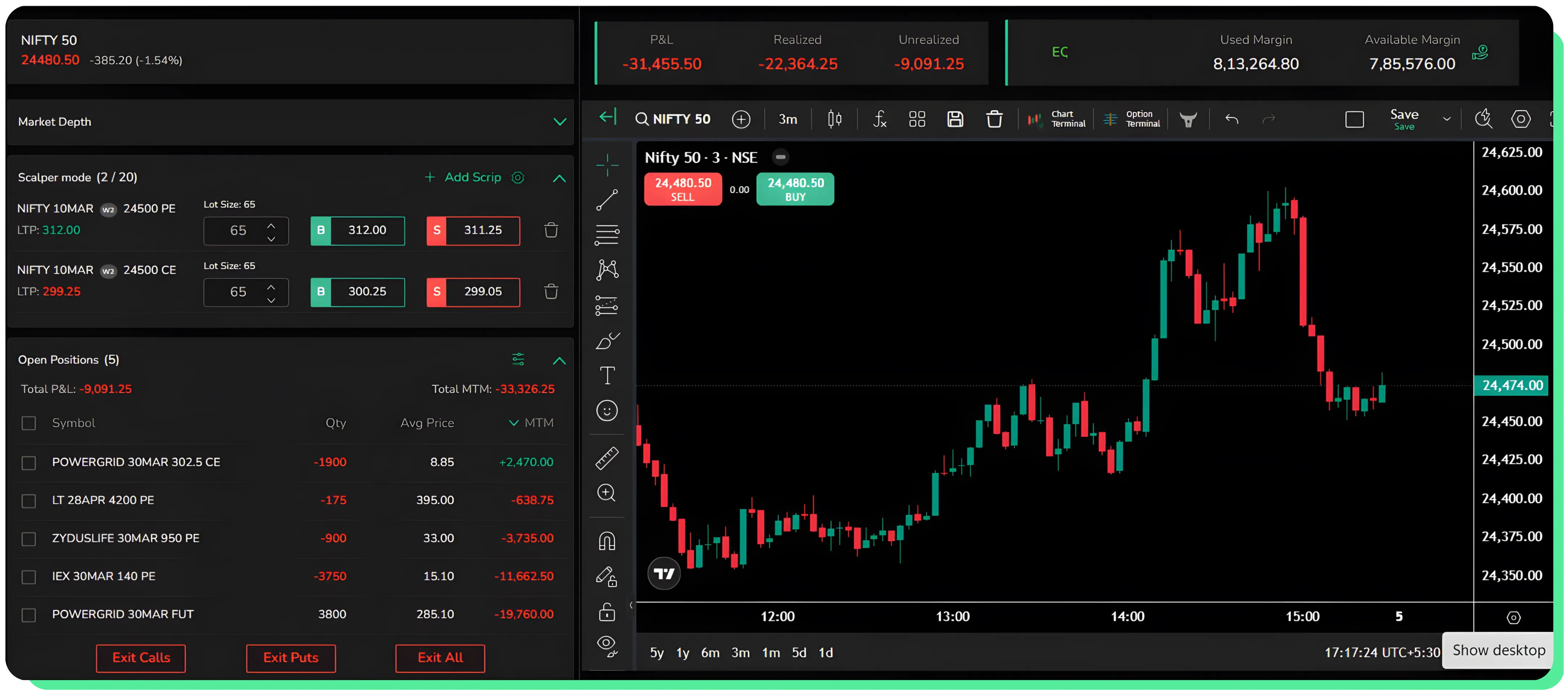Delete drawings using the trash icon
This screenshot has height=697, width=1568.
click(995, 119)
